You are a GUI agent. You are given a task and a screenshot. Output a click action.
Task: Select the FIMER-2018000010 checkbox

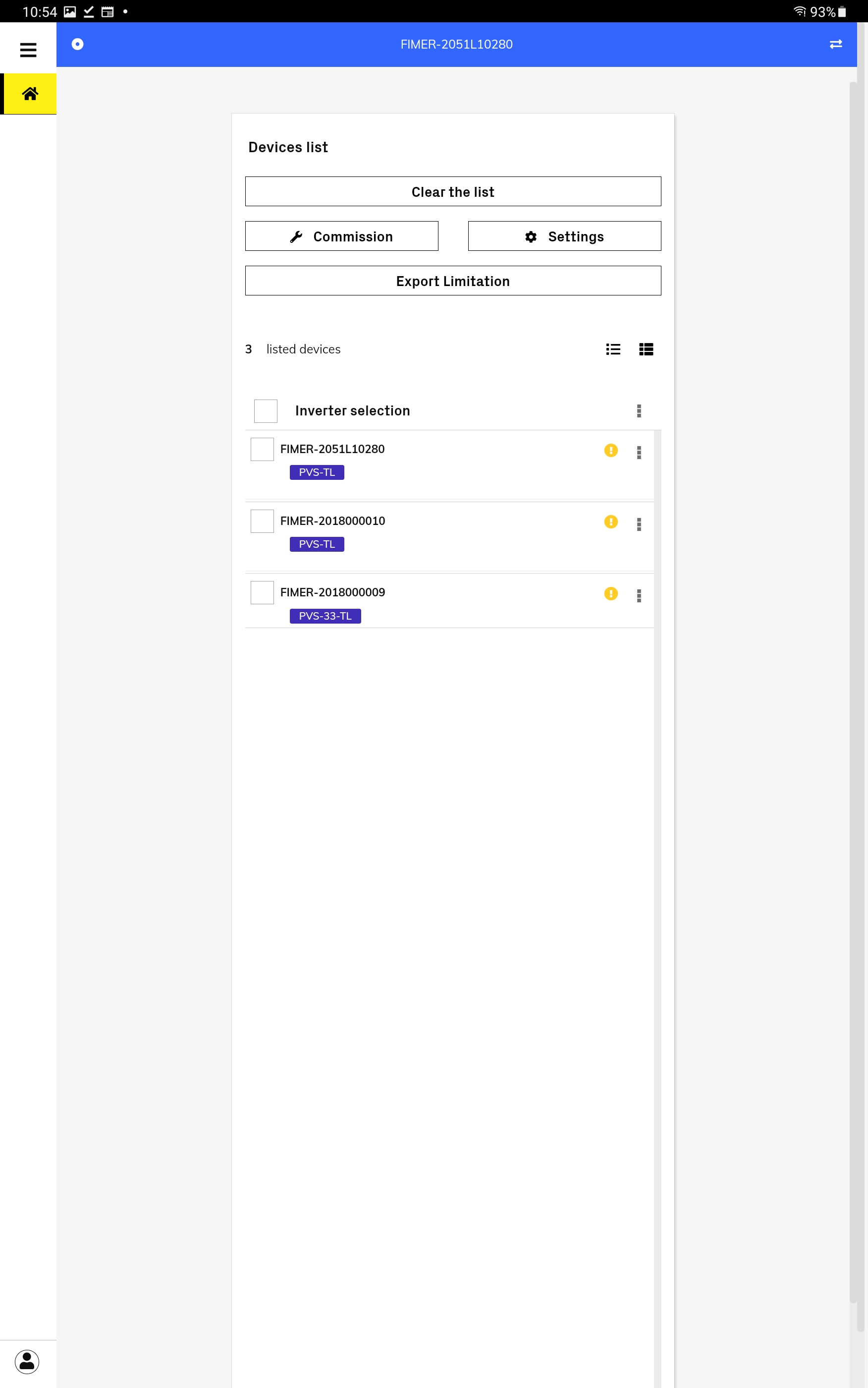[263, 521]
